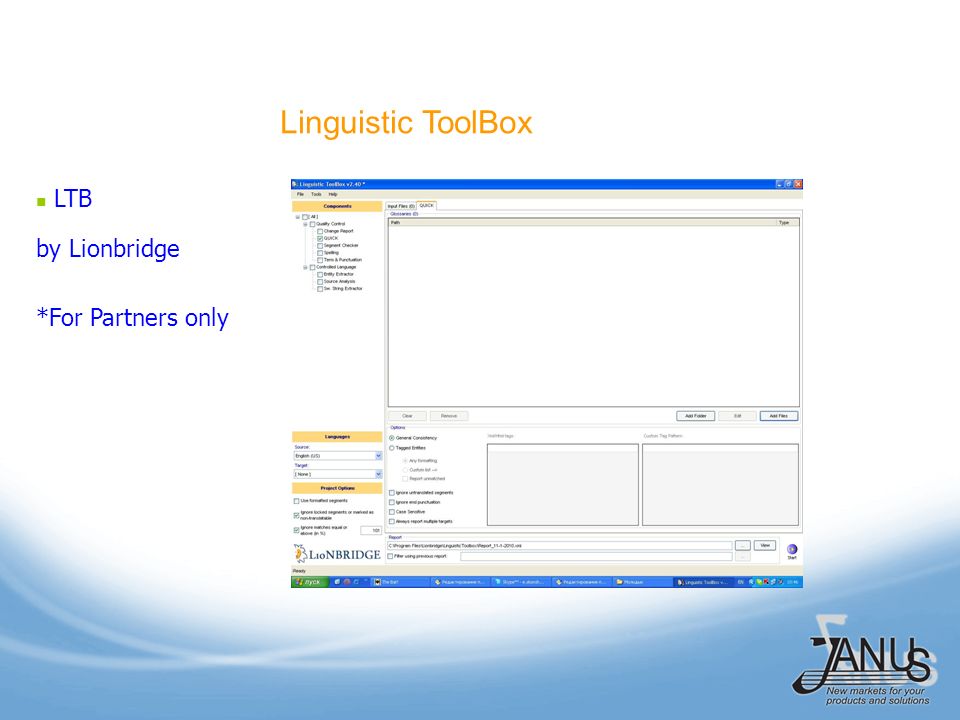
Task: Open the Source language dropdown
Action: point(378,456)
